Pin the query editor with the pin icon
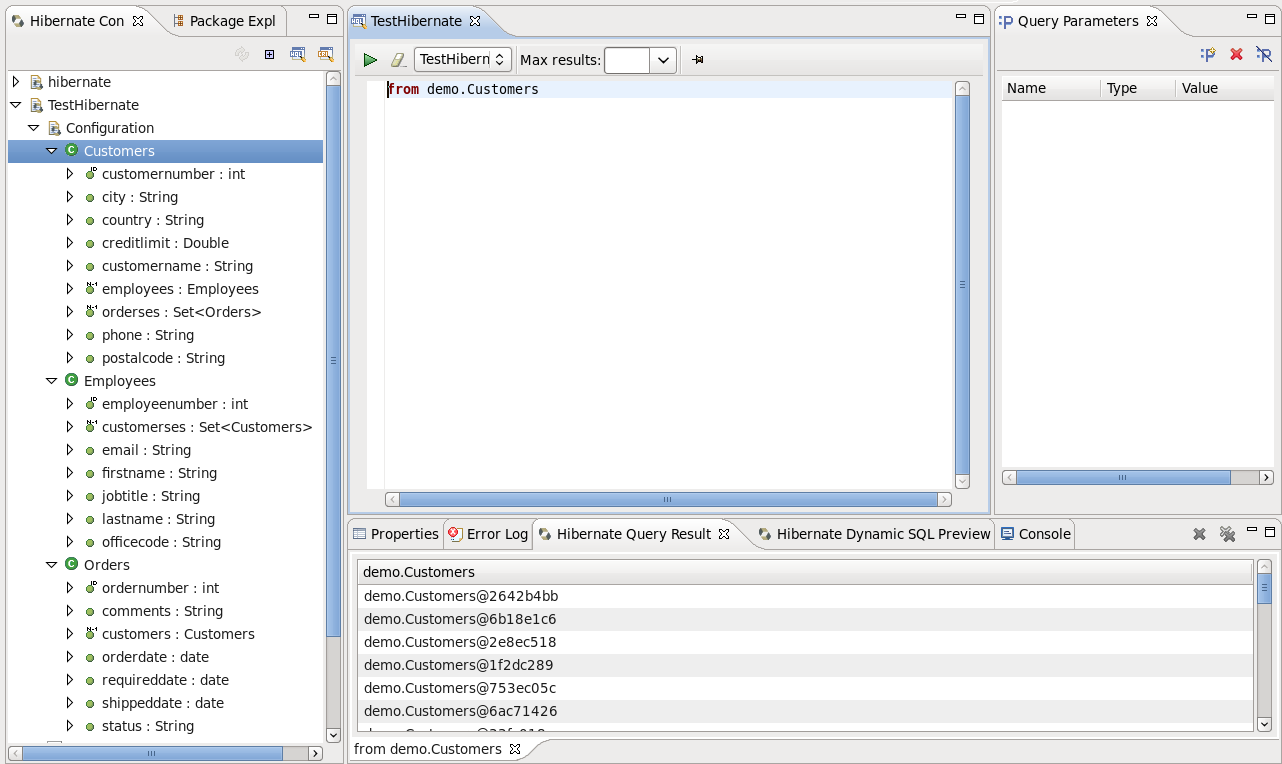This screenshot has width=1282, height=764. coord(697,59)
